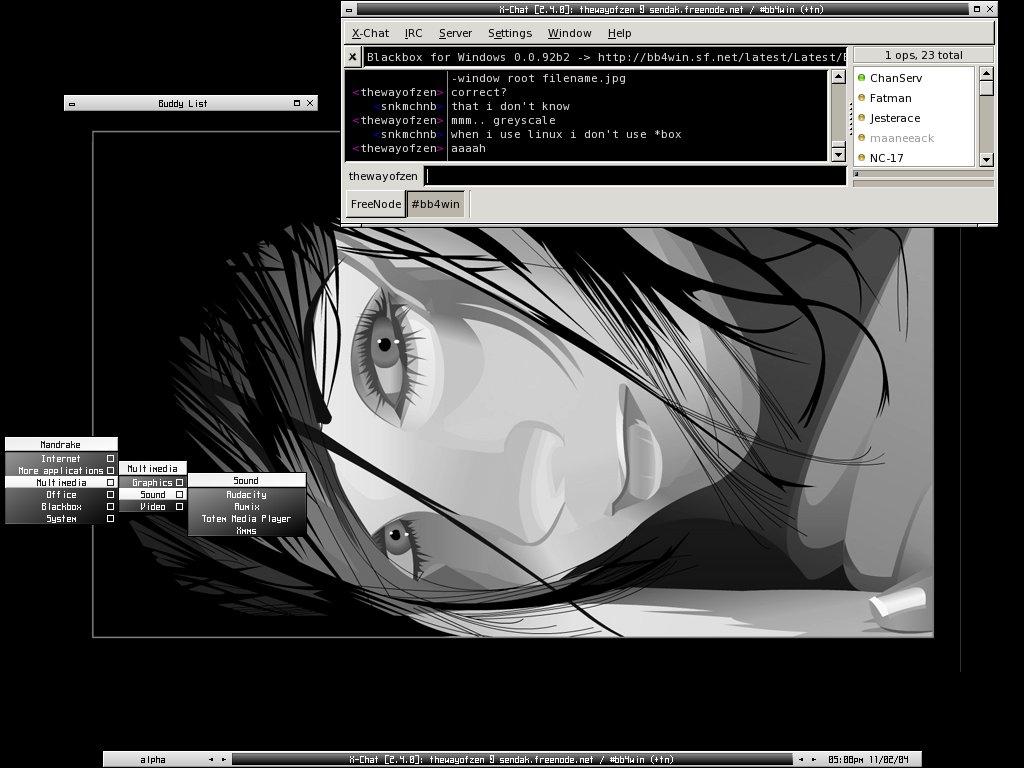Close the channel with the X beside topic

tap(353, 57)
